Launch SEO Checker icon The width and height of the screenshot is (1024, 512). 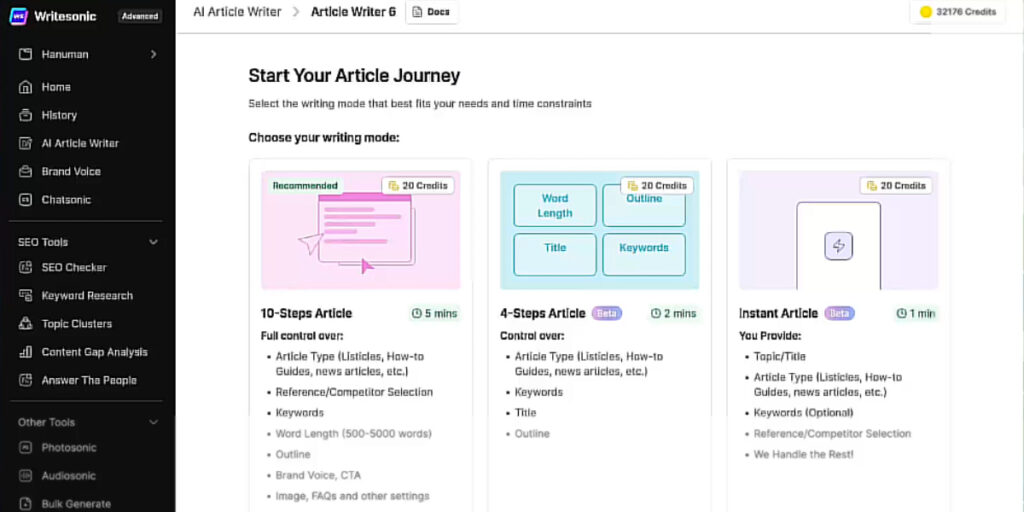tap(25, 267)
